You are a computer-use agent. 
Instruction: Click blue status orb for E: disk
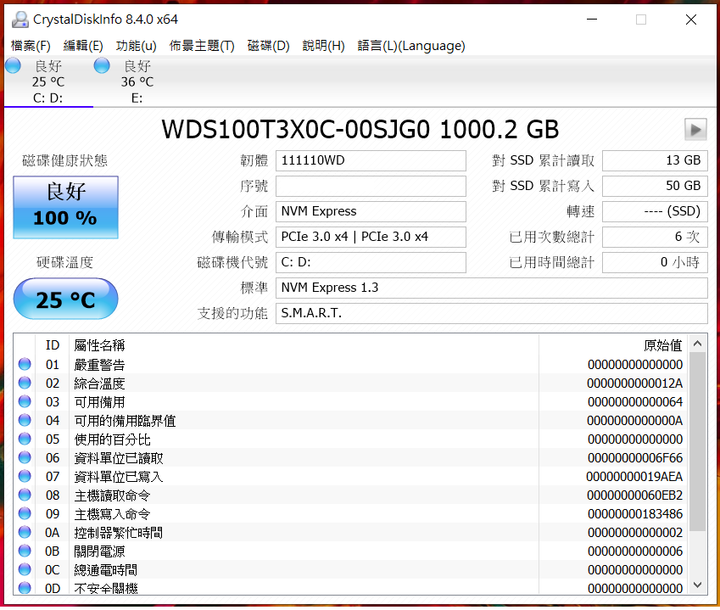(x=102, y=66)
